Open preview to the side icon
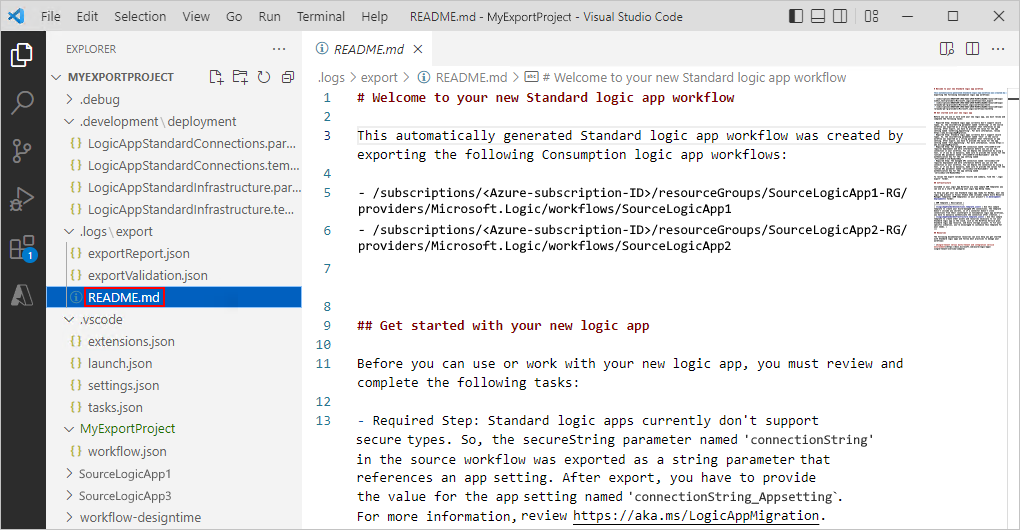The height and width of the screenshot is (530, 1020). [947, 49]
